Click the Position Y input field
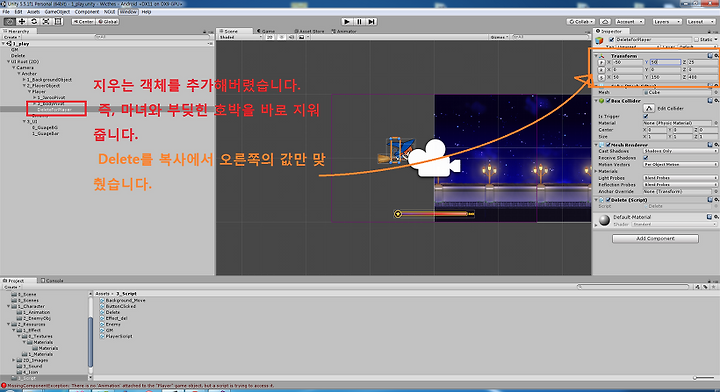This screenshot has width=720, height=392. [665, 62]
